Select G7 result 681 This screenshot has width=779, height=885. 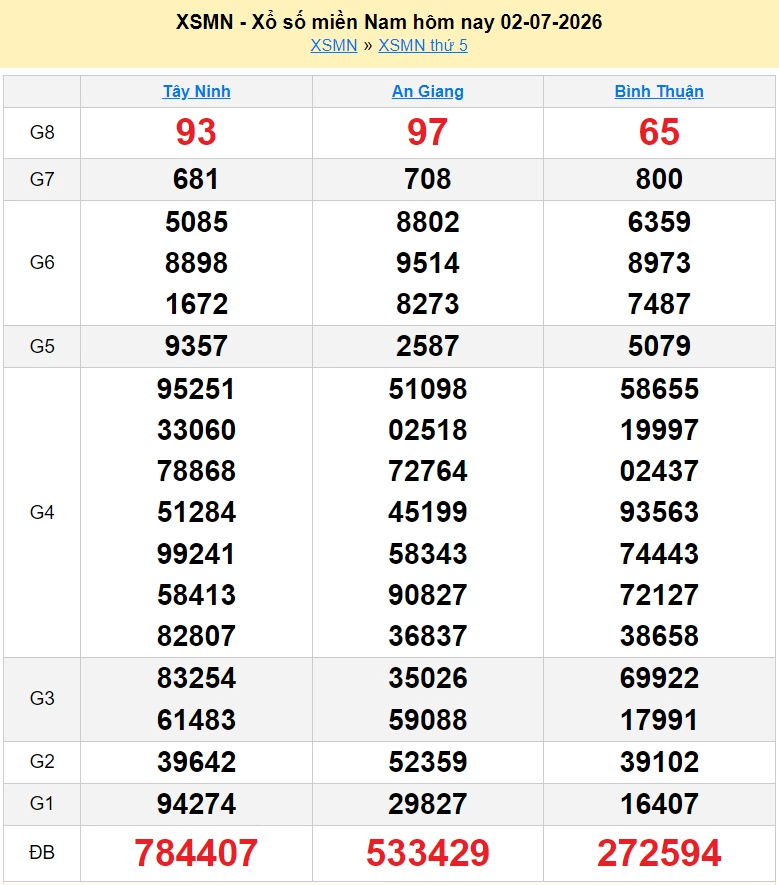pyautogui.click(x=196, y=179)
